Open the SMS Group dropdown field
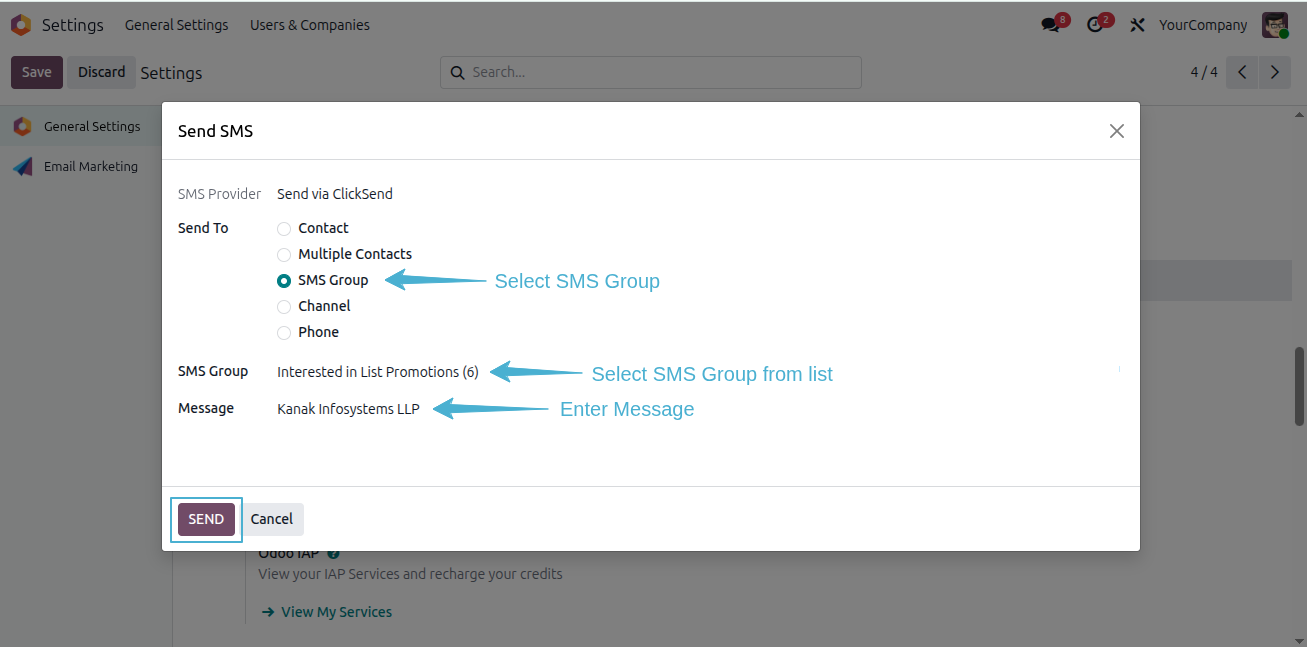This screenshot has height=647, width=1307. pyautogui.click(x=699, y=372)
